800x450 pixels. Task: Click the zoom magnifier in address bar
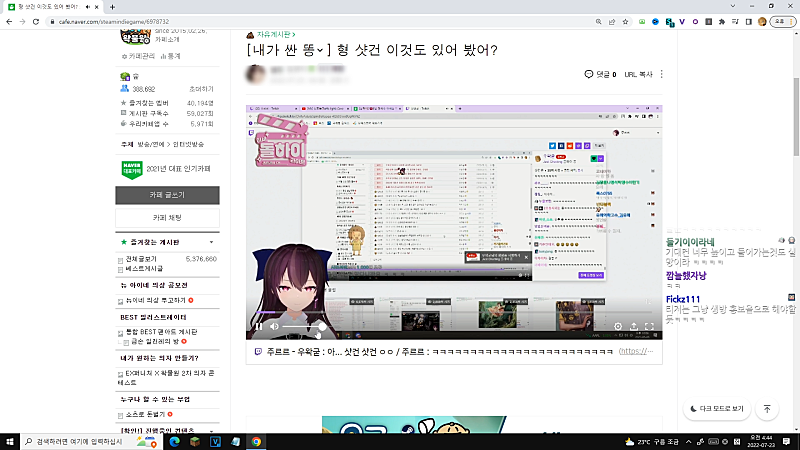pyautogui.click(x=598, y=22)
